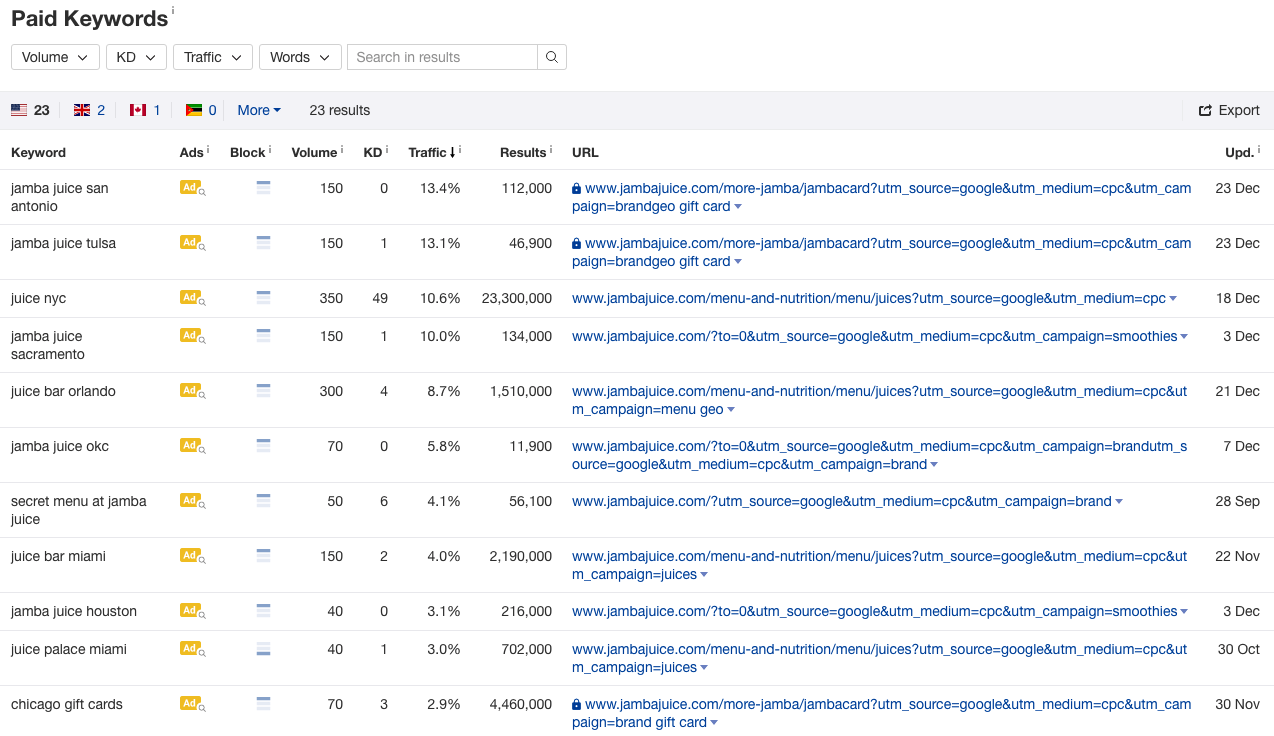Sort by the Traffic column header
Viewport: 1274px width, 736px height.
point(431,152)
